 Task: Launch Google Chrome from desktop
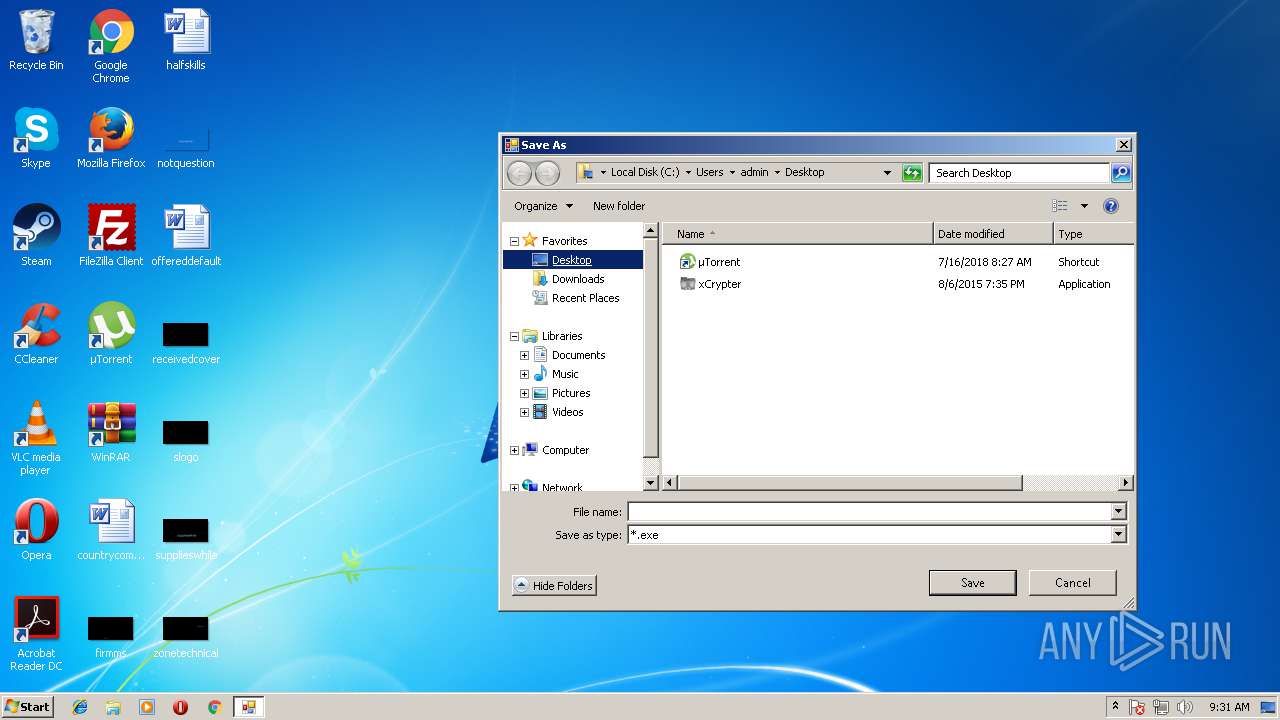(x=111, y=47)
